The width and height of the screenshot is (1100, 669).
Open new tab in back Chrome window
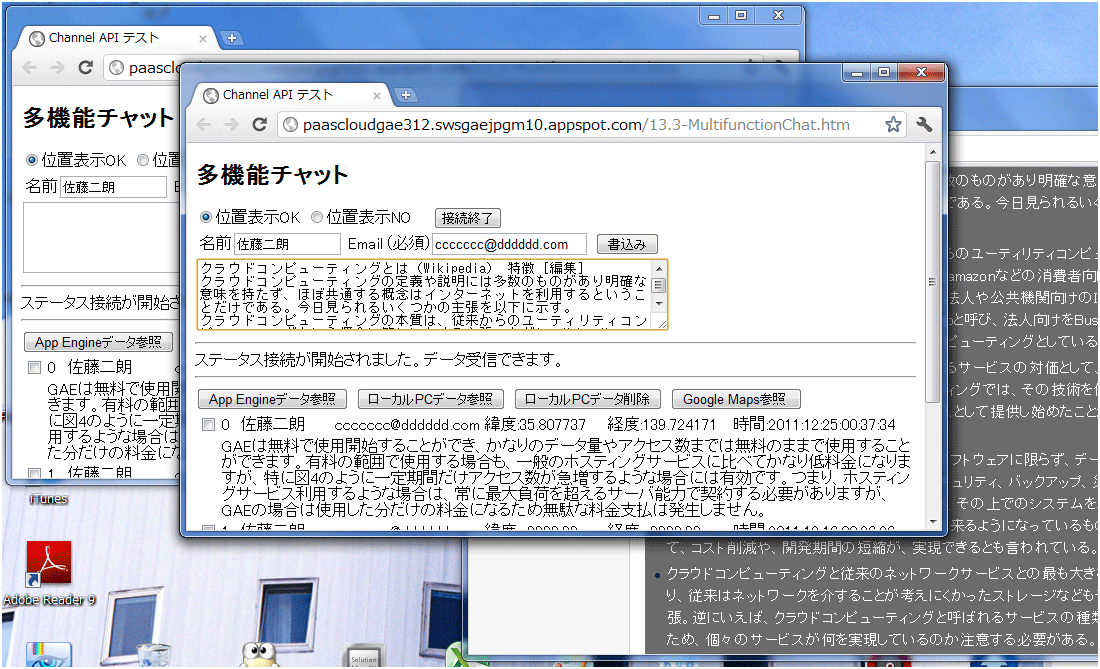pyautogui.click(x=232, y=38)
